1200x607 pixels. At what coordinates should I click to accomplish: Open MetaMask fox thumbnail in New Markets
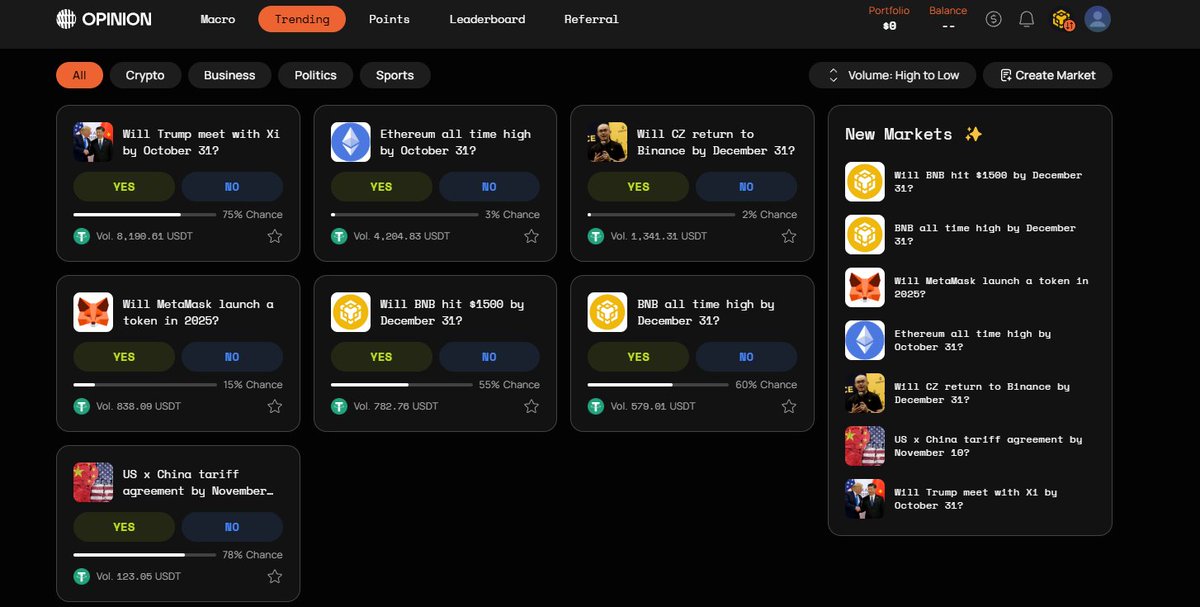865,287
